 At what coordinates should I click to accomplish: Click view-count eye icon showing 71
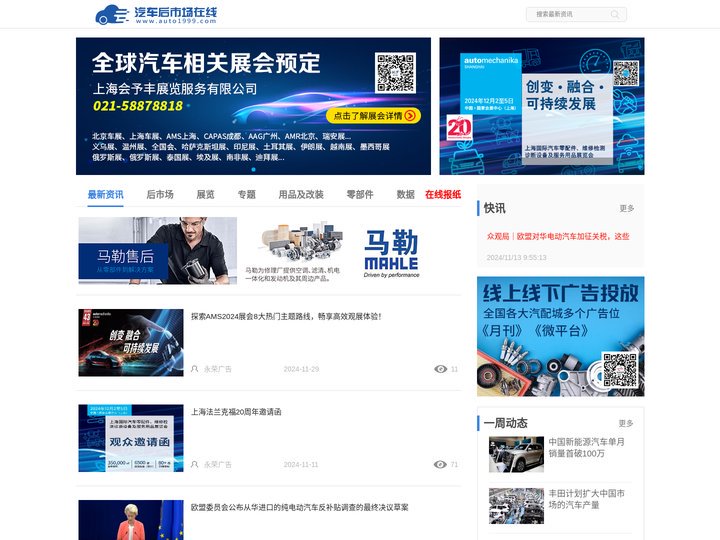(x=440, y=464)
